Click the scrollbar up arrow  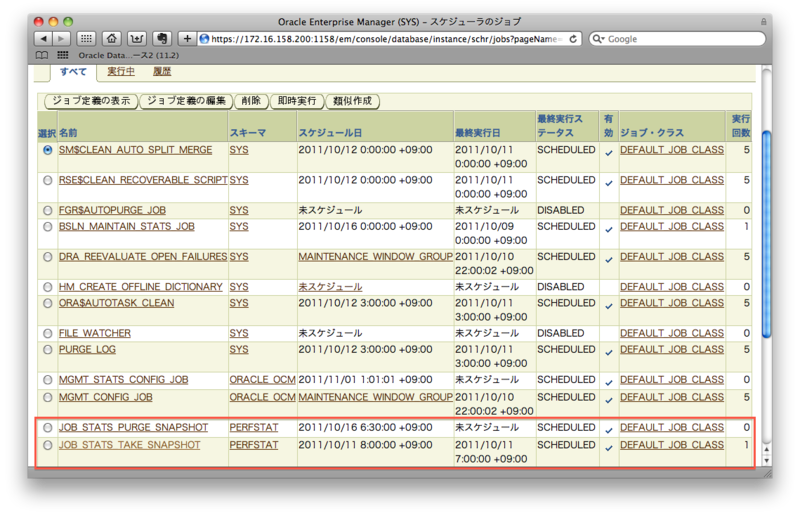766,450
